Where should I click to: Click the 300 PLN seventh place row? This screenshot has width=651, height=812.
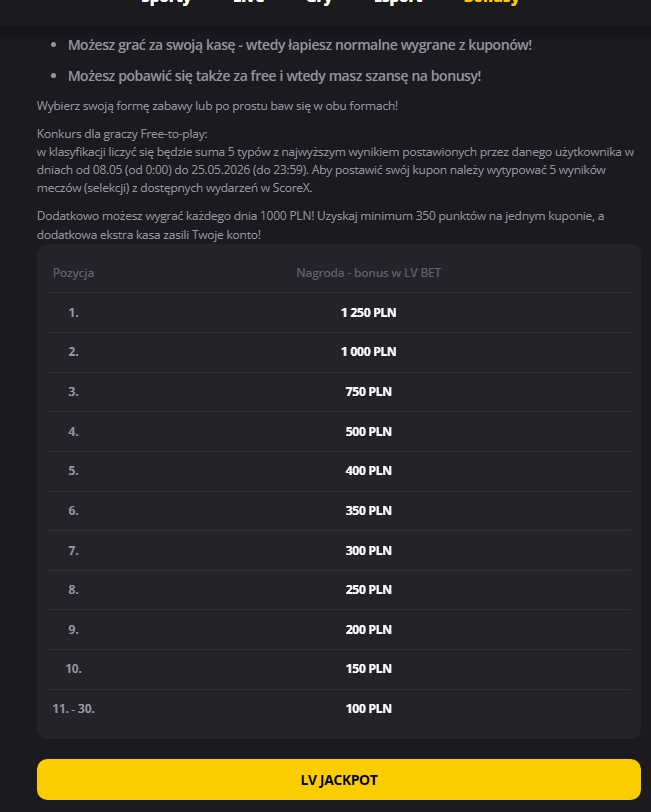[x=339, y=550]
